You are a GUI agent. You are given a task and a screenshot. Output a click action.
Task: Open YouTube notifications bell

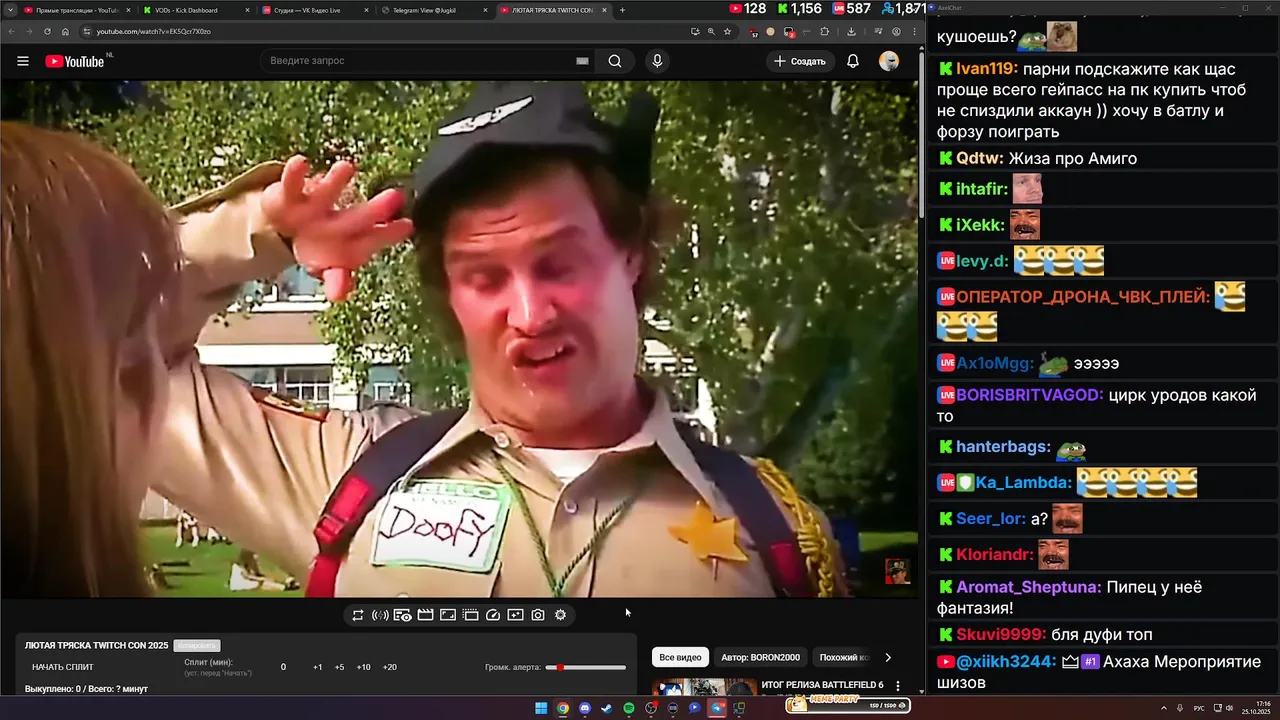[x=853, y=61]
